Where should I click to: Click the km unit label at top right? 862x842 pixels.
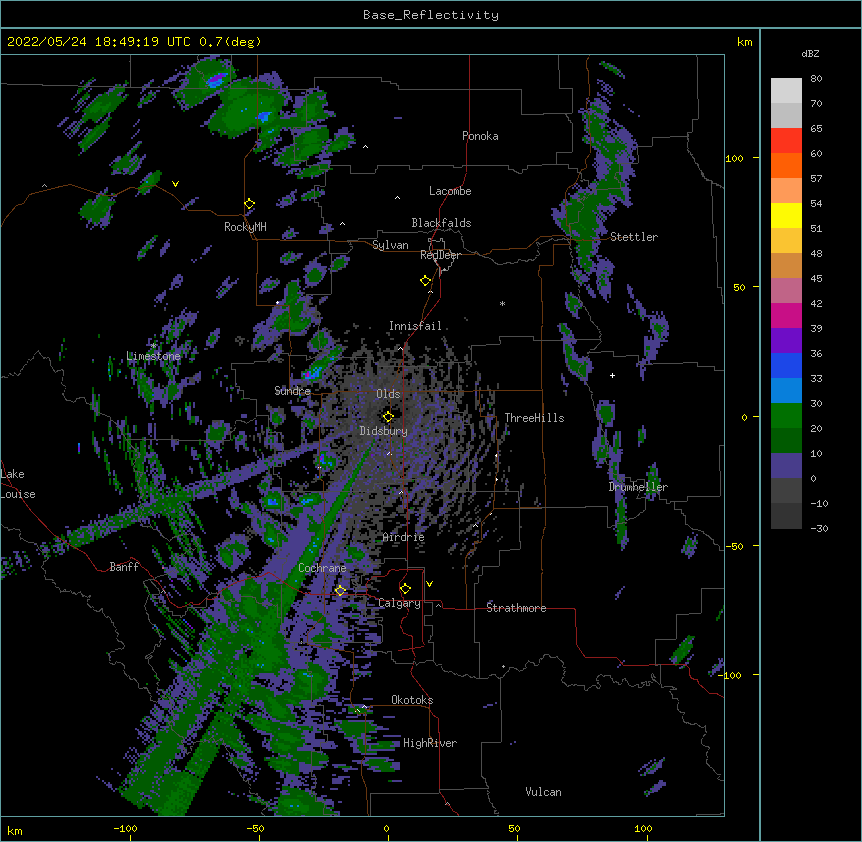point(745,42)
